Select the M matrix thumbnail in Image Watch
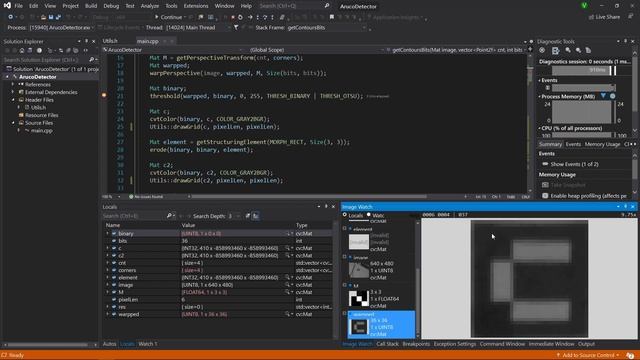The image size is (640, 360). point(359,299)
